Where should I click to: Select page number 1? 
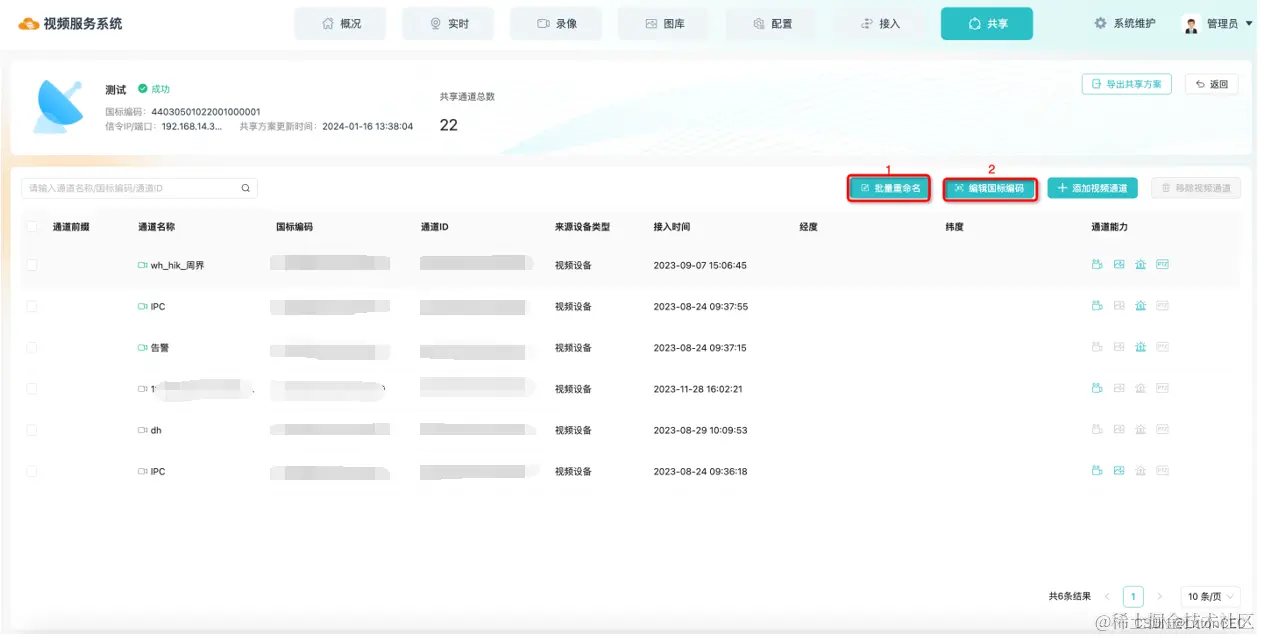(x=1133, y=596)
